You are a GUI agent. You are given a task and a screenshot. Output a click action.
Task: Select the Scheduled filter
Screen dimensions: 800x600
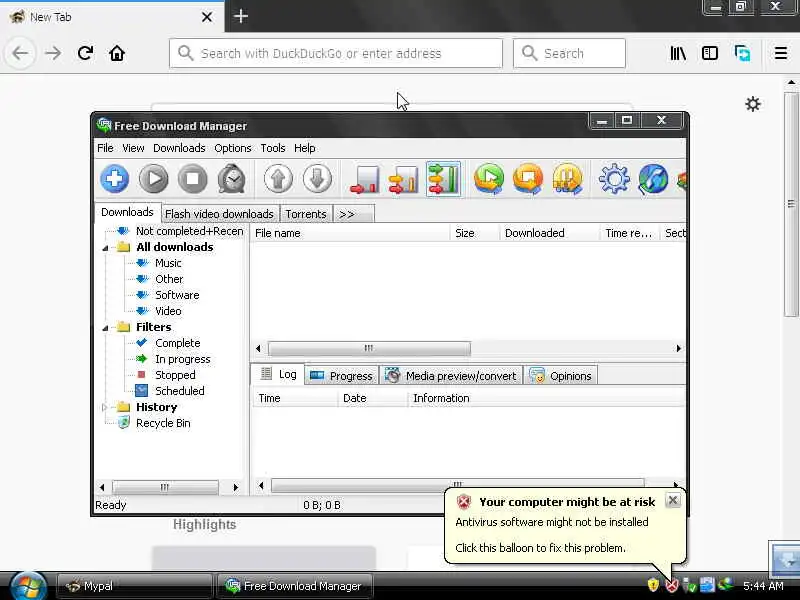click(180, 391)
